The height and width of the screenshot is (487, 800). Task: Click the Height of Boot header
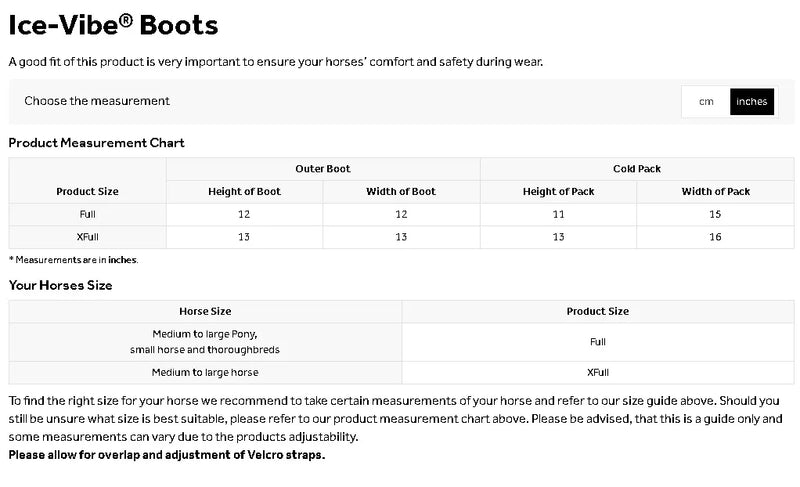click(x=244, y=191)
